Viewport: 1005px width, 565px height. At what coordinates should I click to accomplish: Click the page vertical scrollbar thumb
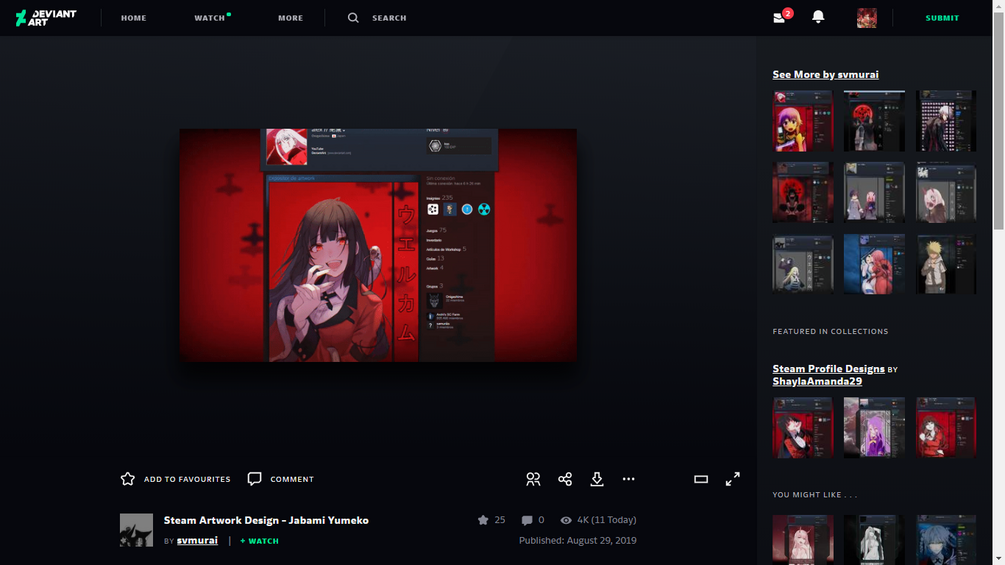click(x=999, y=120)
